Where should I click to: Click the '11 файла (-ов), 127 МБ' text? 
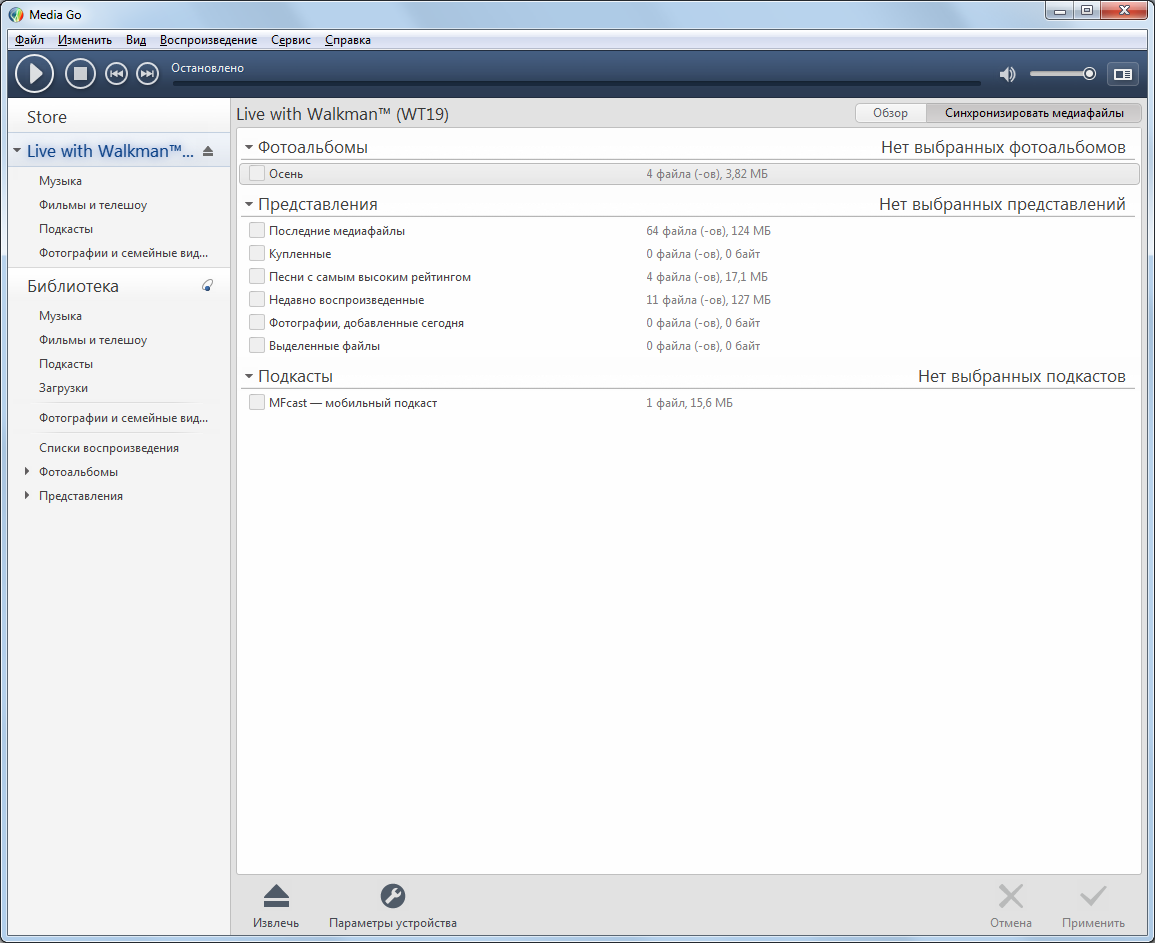709,300
